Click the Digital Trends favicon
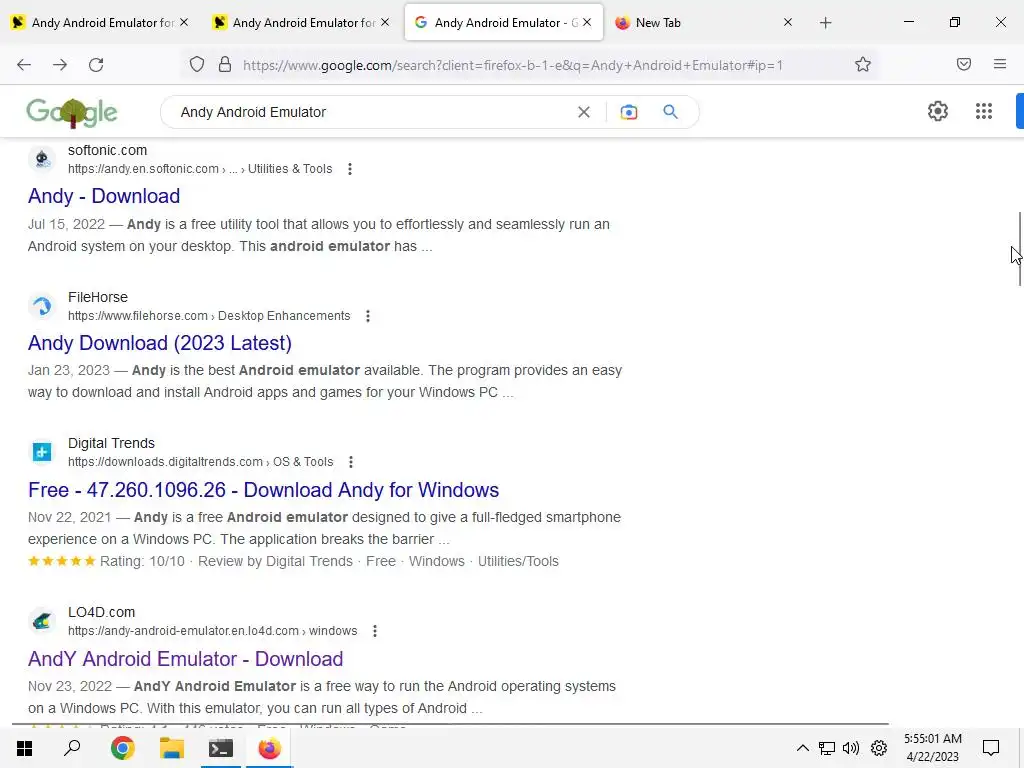 tap(42, 452)
